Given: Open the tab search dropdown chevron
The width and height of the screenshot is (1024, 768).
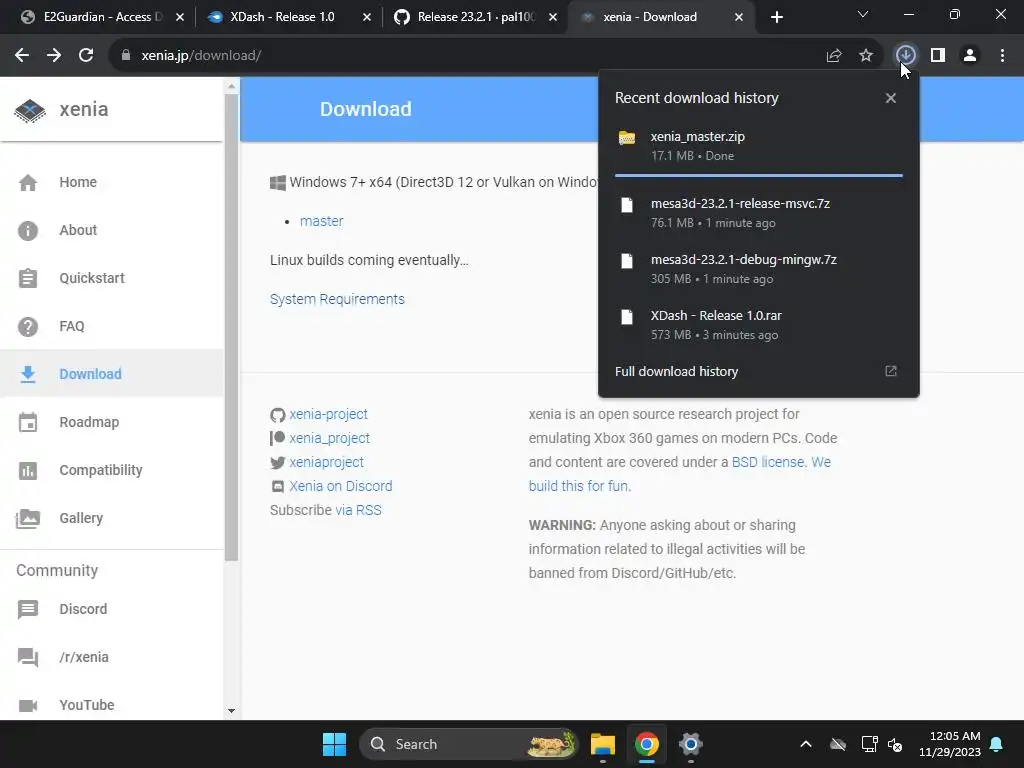Looking at the screenshot, I should (863, 14).
